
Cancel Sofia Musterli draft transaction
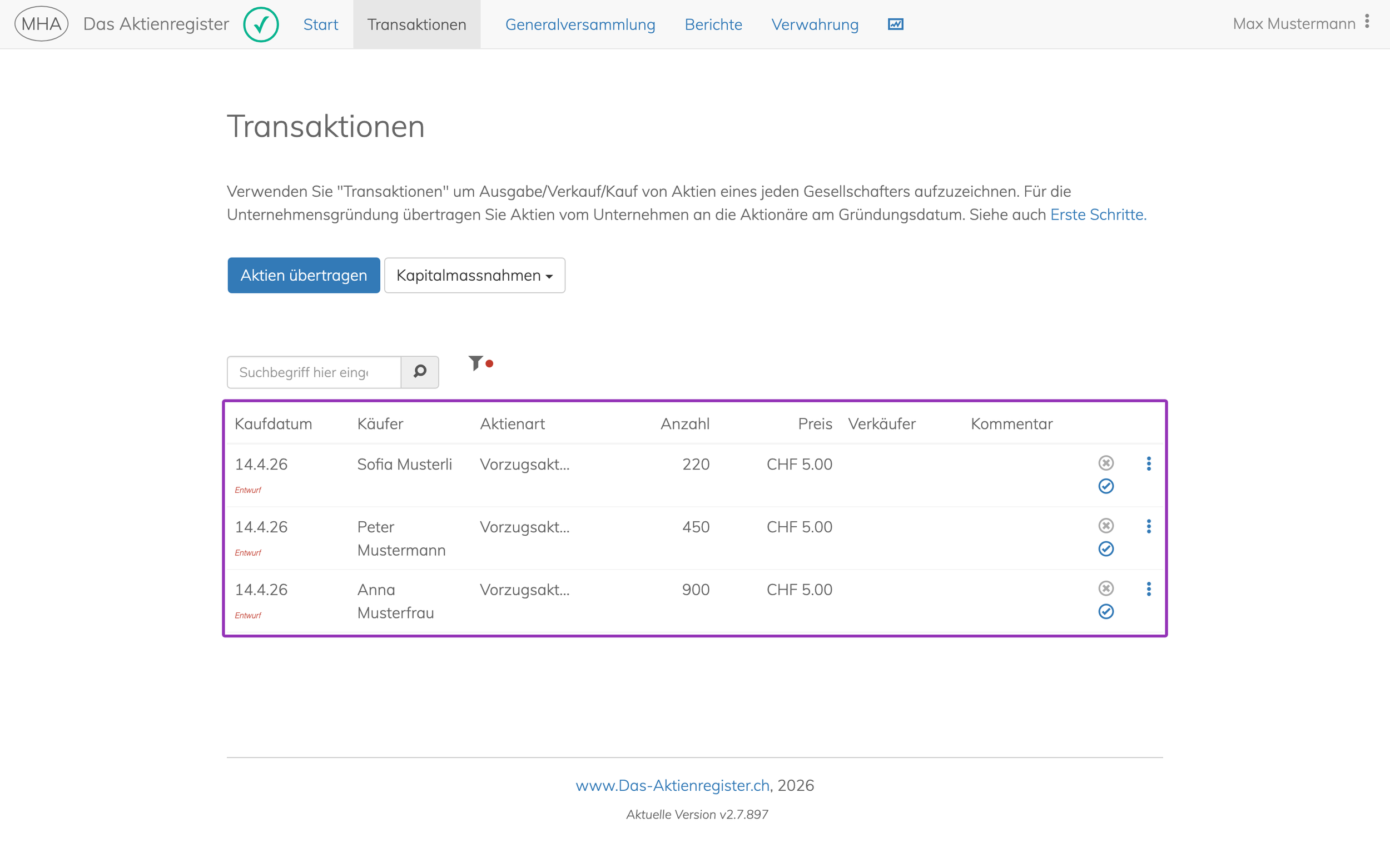(x=1106, y=463)
